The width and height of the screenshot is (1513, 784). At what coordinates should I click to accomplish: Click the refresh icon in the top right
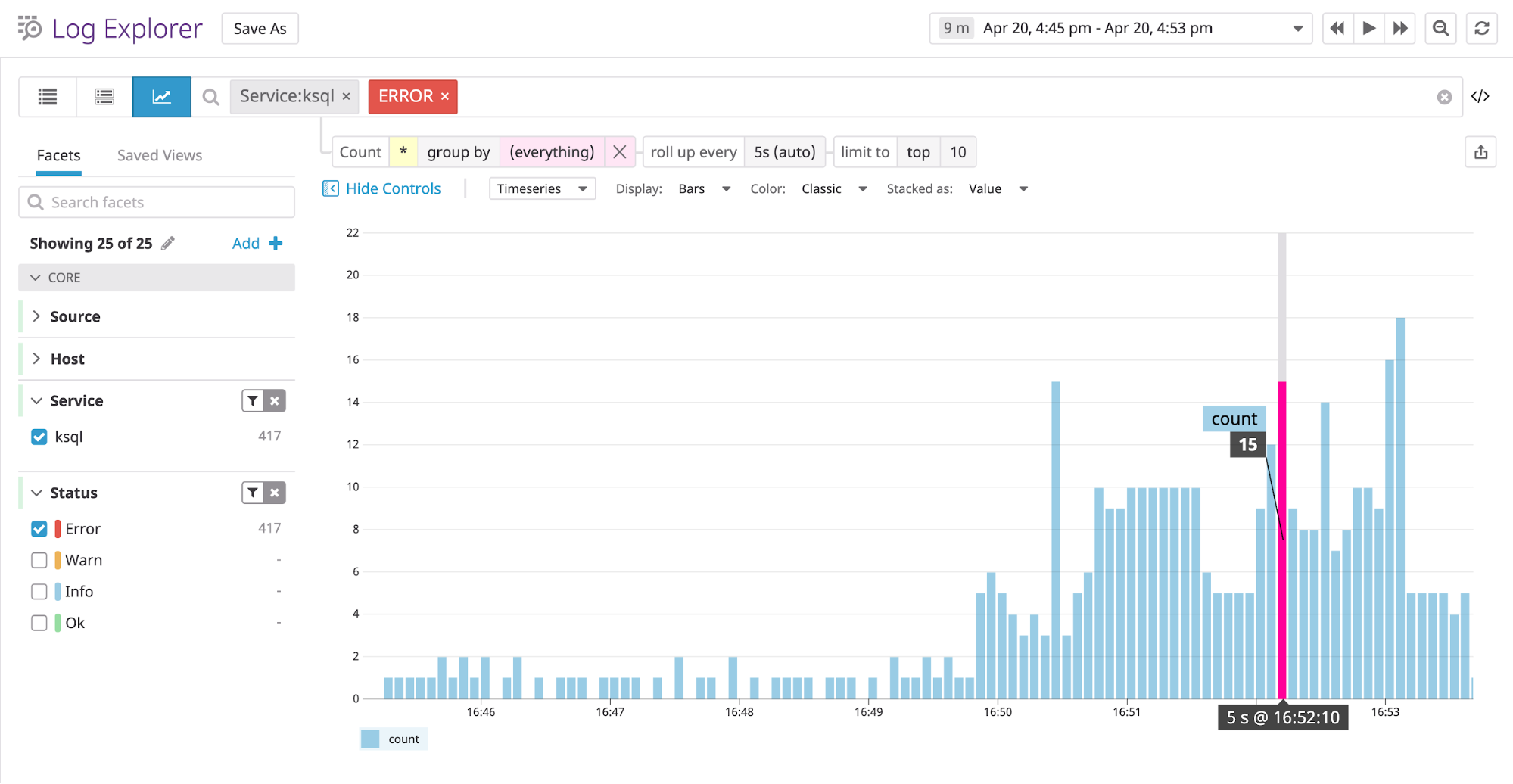1481,28
